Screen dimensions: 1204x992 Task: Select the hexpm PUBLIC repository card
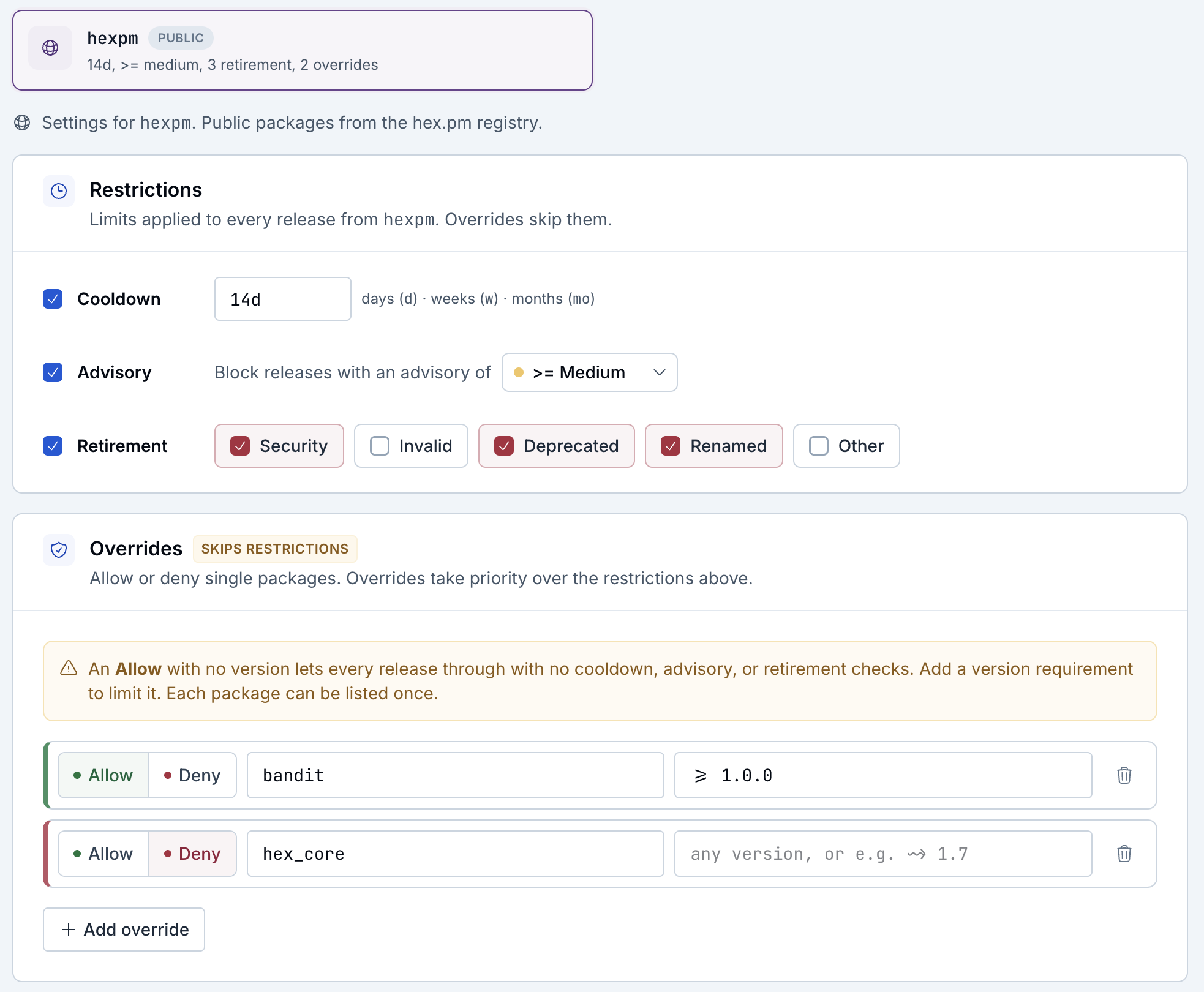tap(303, 50)
